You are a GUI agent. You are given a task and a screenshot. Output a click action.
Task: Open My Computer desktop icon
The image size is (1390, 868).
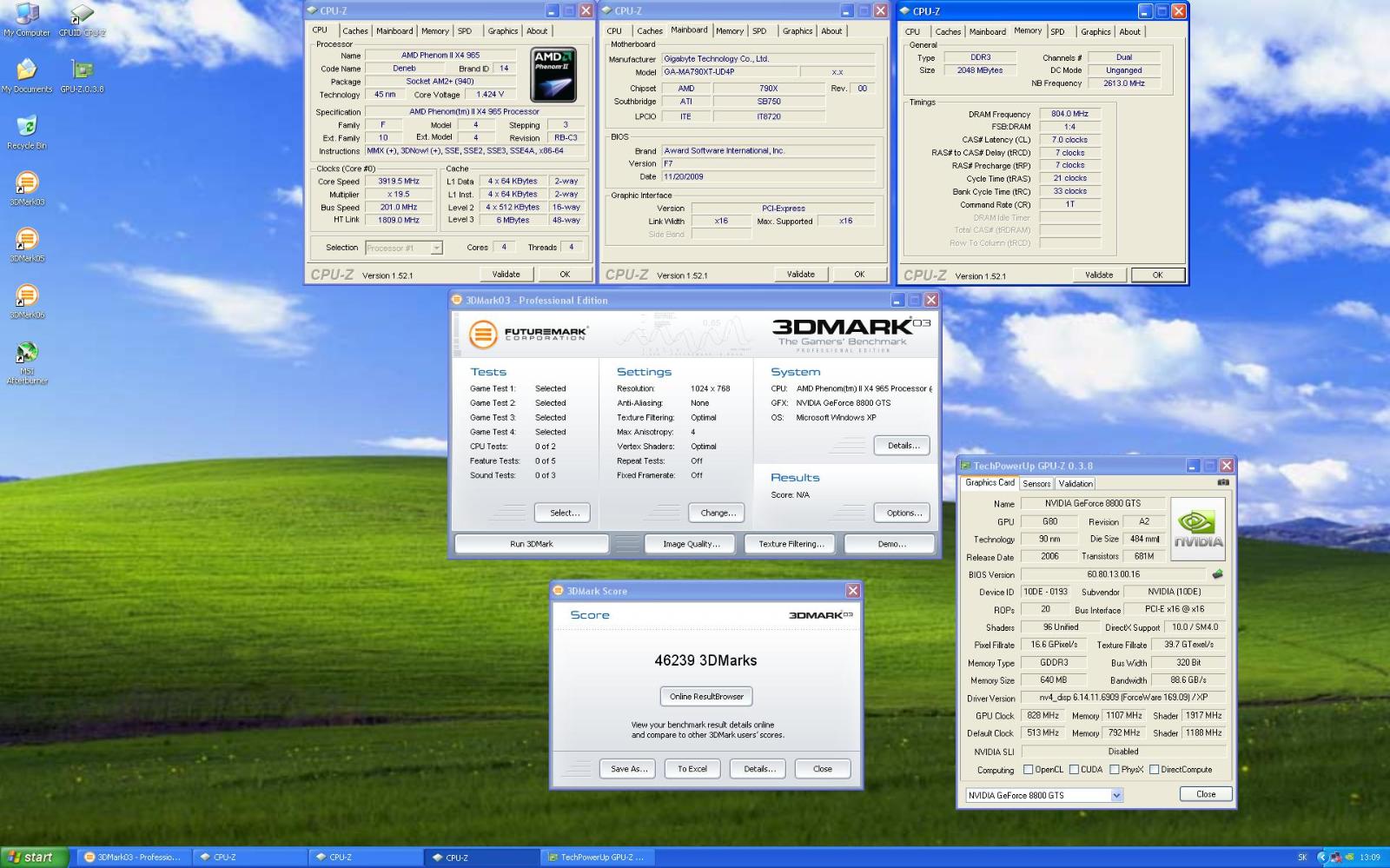(x=27, y=19)
